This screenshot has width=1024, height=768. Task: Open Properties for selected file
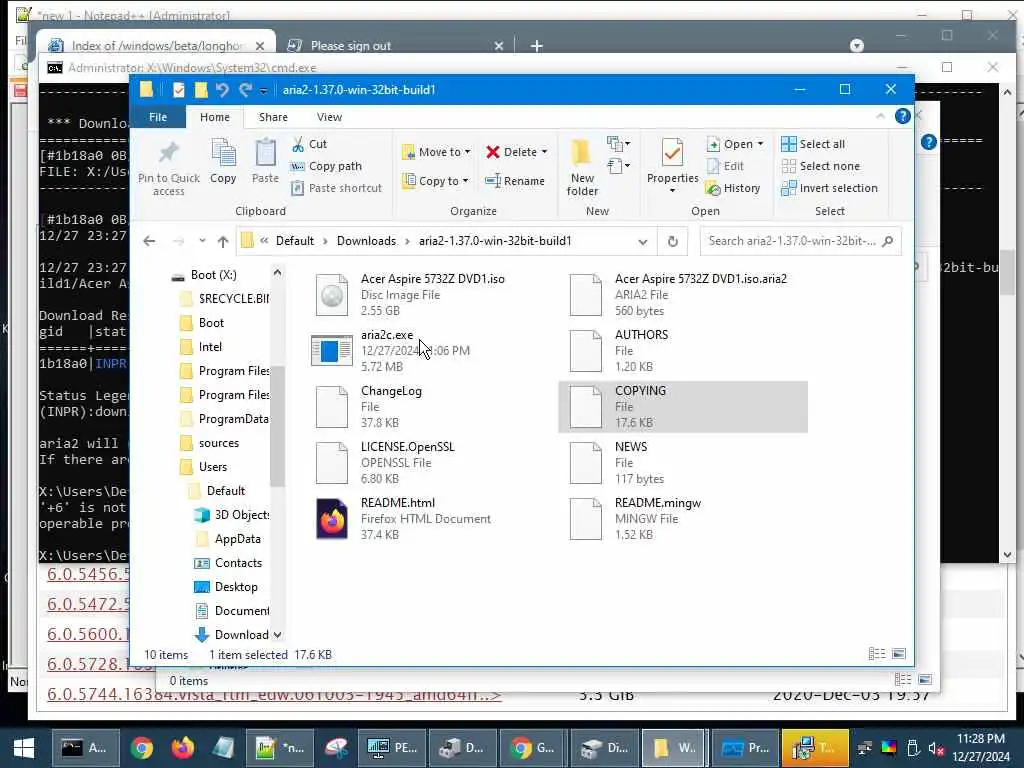point(672,166)
